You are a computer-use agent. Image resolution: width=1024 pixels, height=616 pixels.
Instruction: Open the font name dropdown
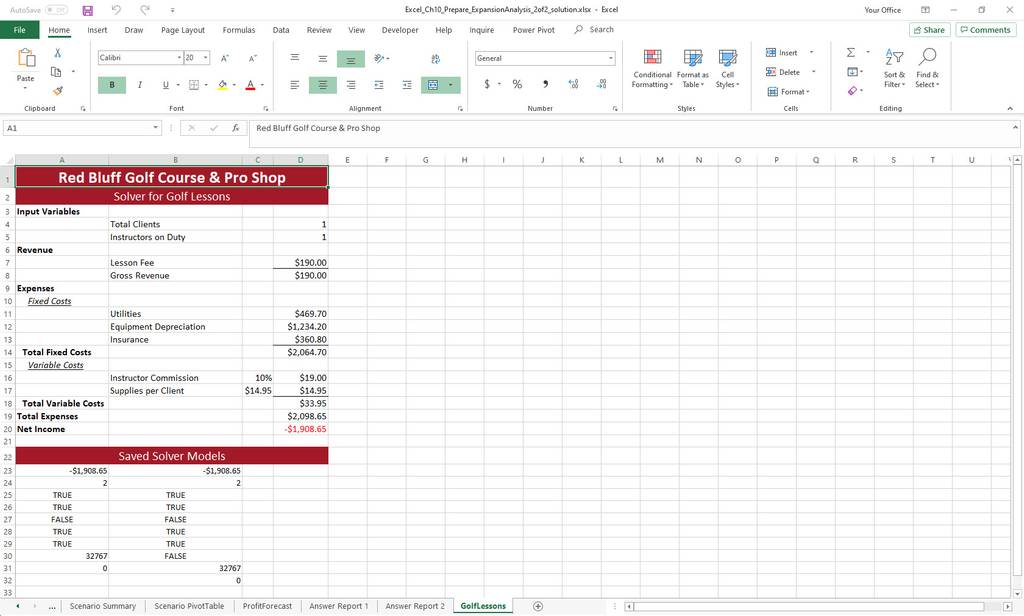(179, 57)
